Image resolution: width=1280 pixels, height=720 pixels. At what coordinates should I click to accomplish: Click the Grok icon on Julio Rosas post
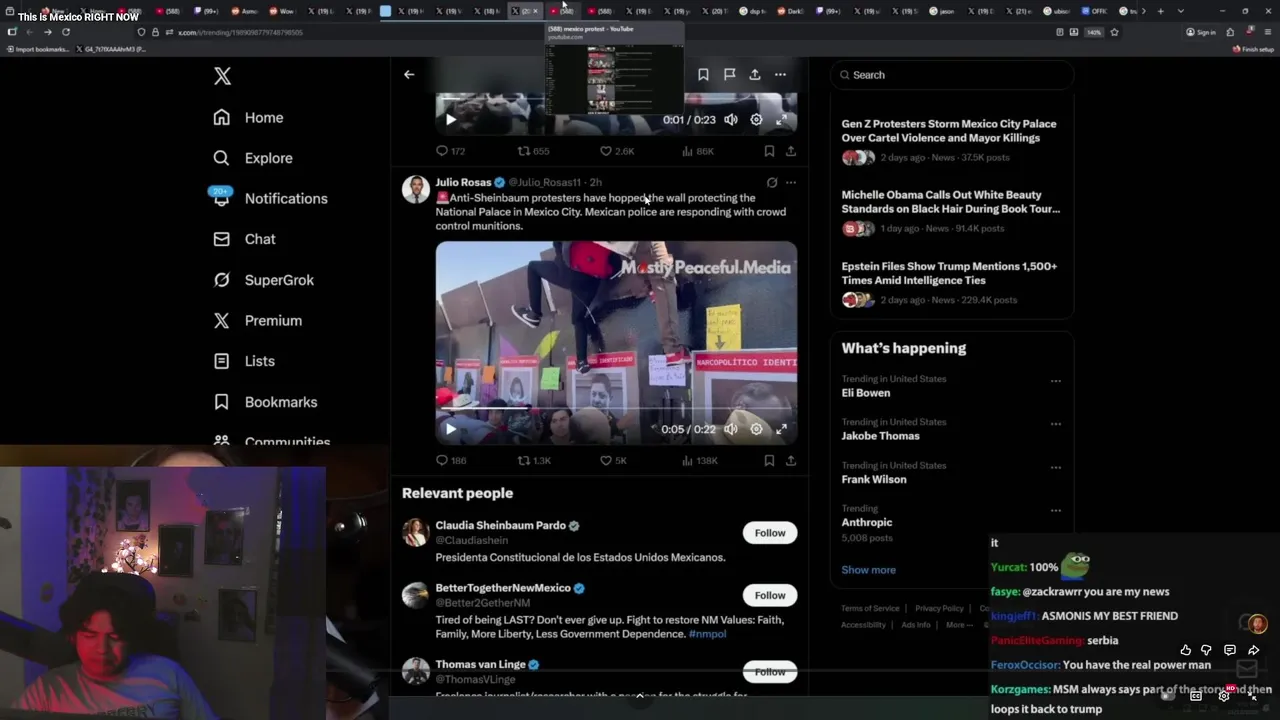[x=772, y=182]
